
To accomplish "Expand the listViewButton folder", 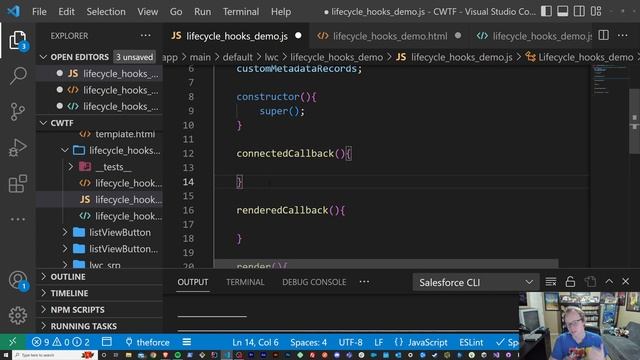I will click(65, 232).
